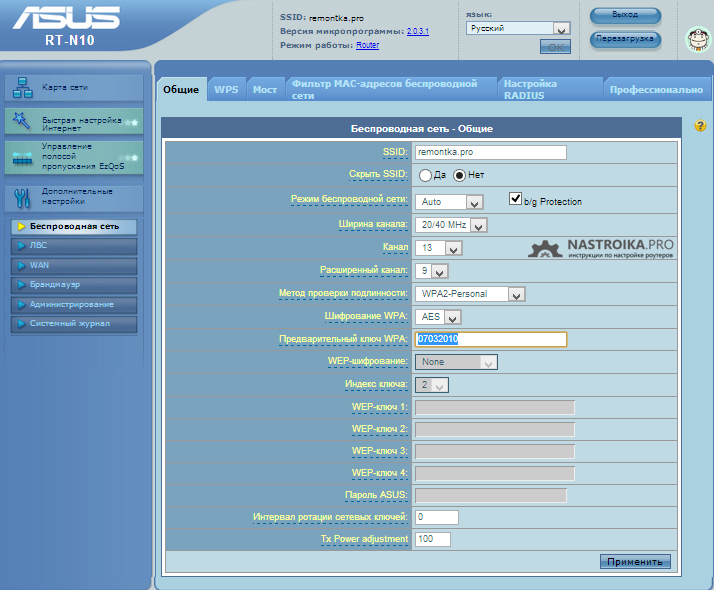
Task: Click the Tx Power adjustment field
Action: tap(433, 539)
